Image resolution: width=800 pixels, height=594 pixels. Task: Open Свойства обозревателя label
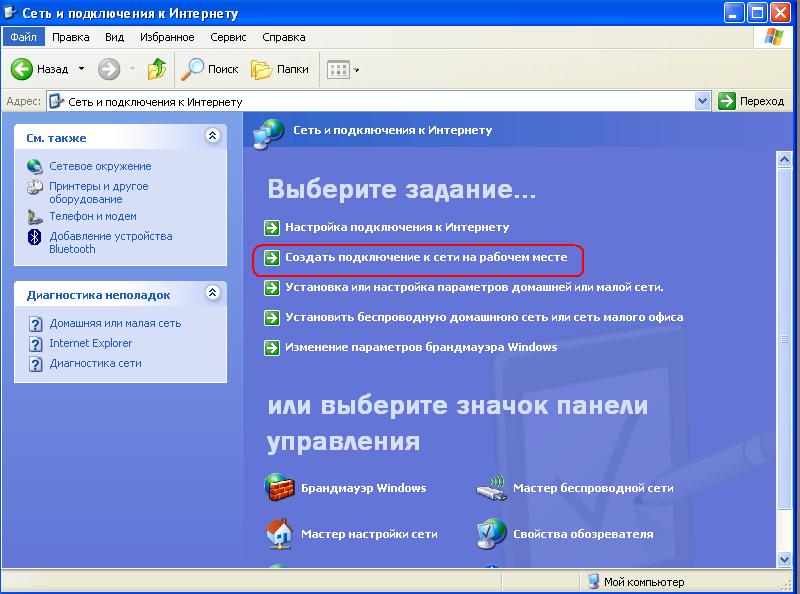coord(583,534)
